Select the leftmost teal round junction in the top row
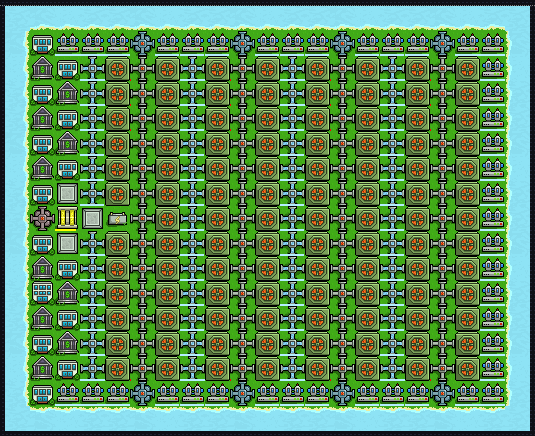Screen dimensions: 535x436 (143, 43)
